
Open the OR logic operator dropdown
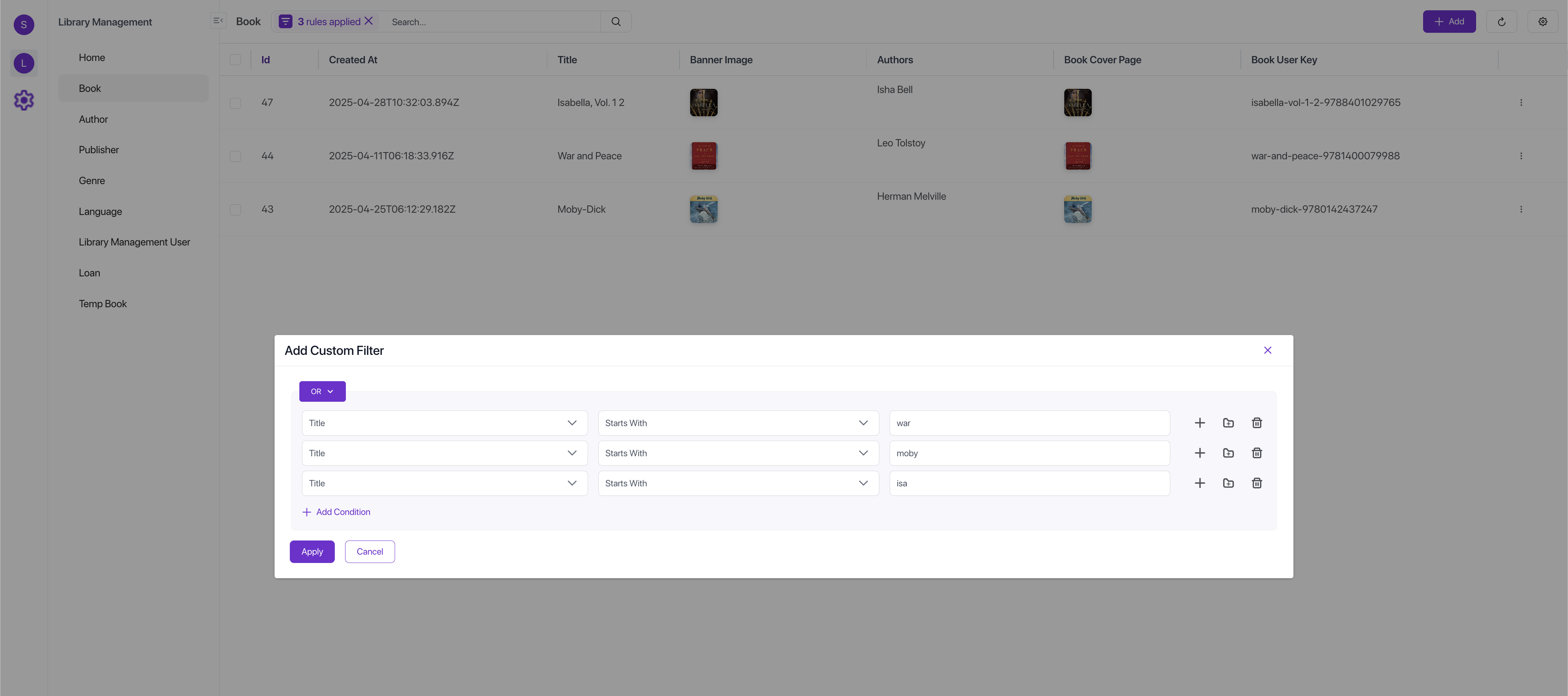click(322, 392)
